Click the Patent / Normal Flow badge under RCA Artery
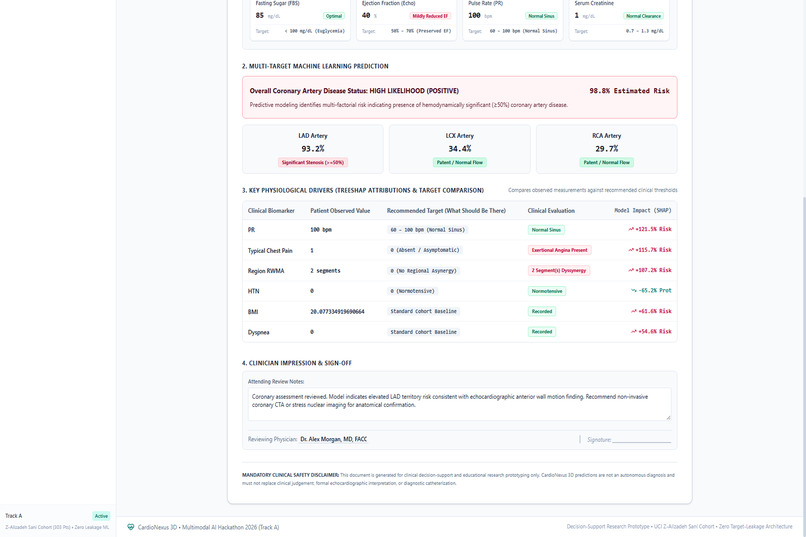The image size is (806, 537). click(x=607, y=162)
